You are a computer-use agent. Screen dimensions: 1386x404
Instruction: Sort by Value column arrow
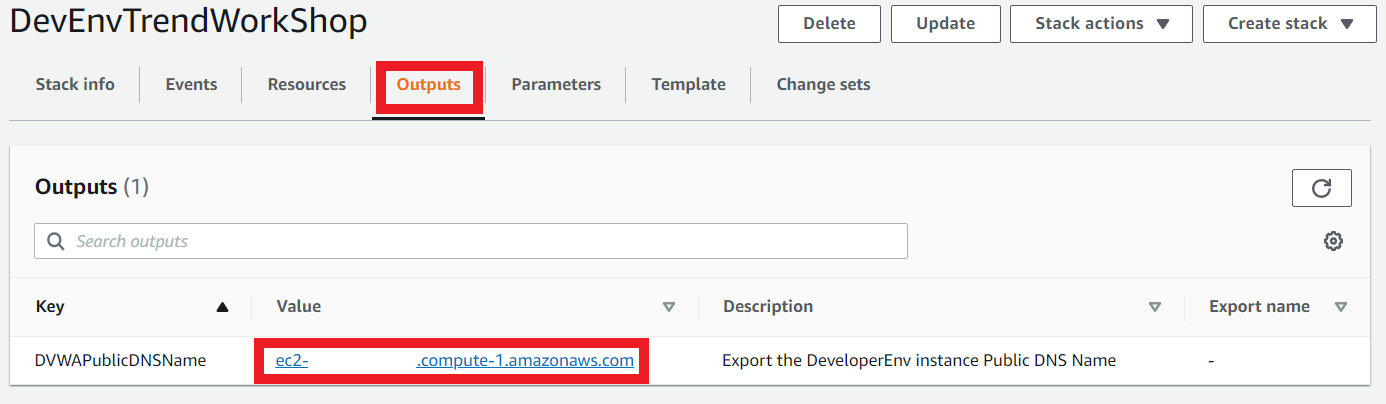[x=669, y=307]
